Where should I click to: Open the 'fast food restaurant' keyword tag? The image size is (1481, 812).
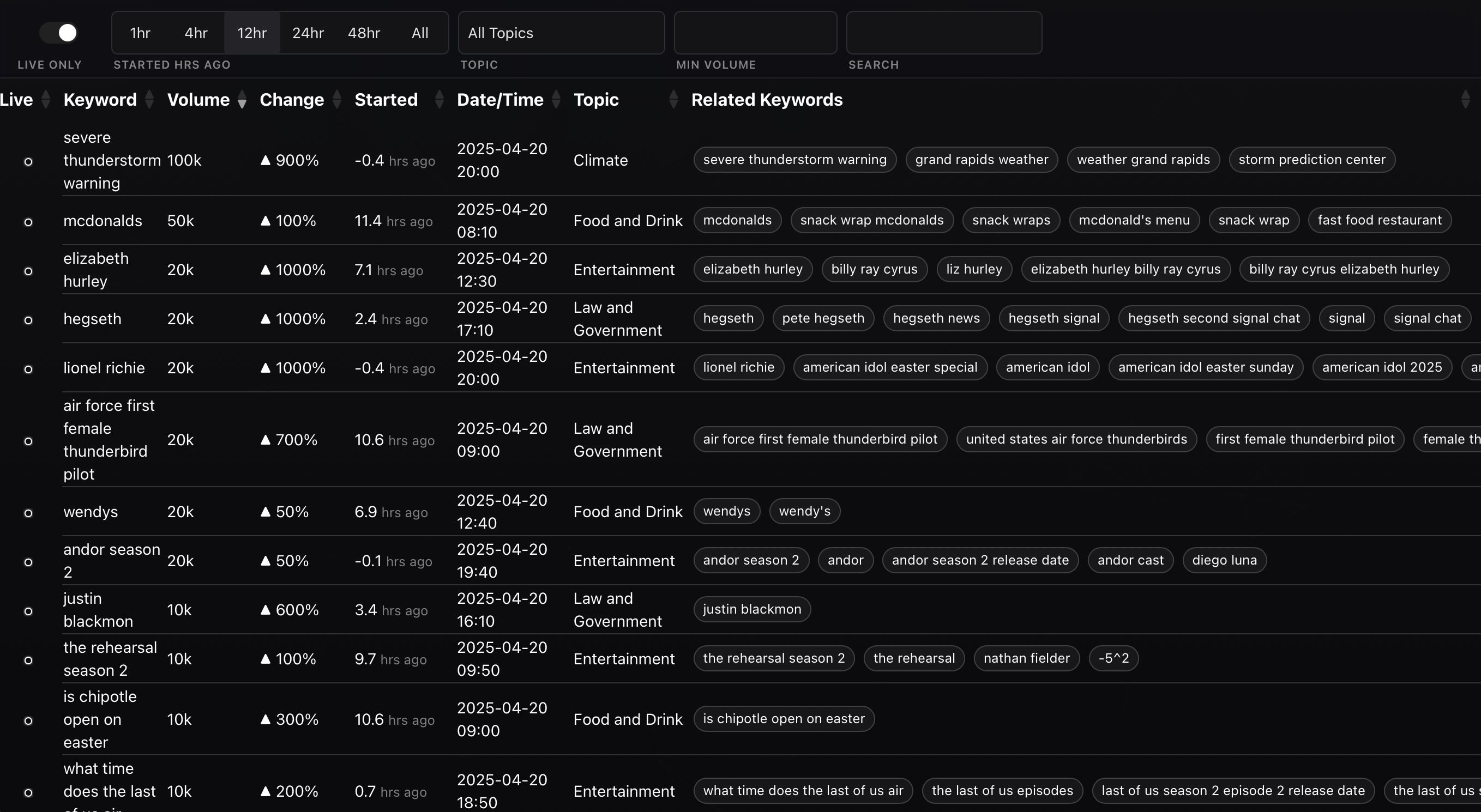1379,220
